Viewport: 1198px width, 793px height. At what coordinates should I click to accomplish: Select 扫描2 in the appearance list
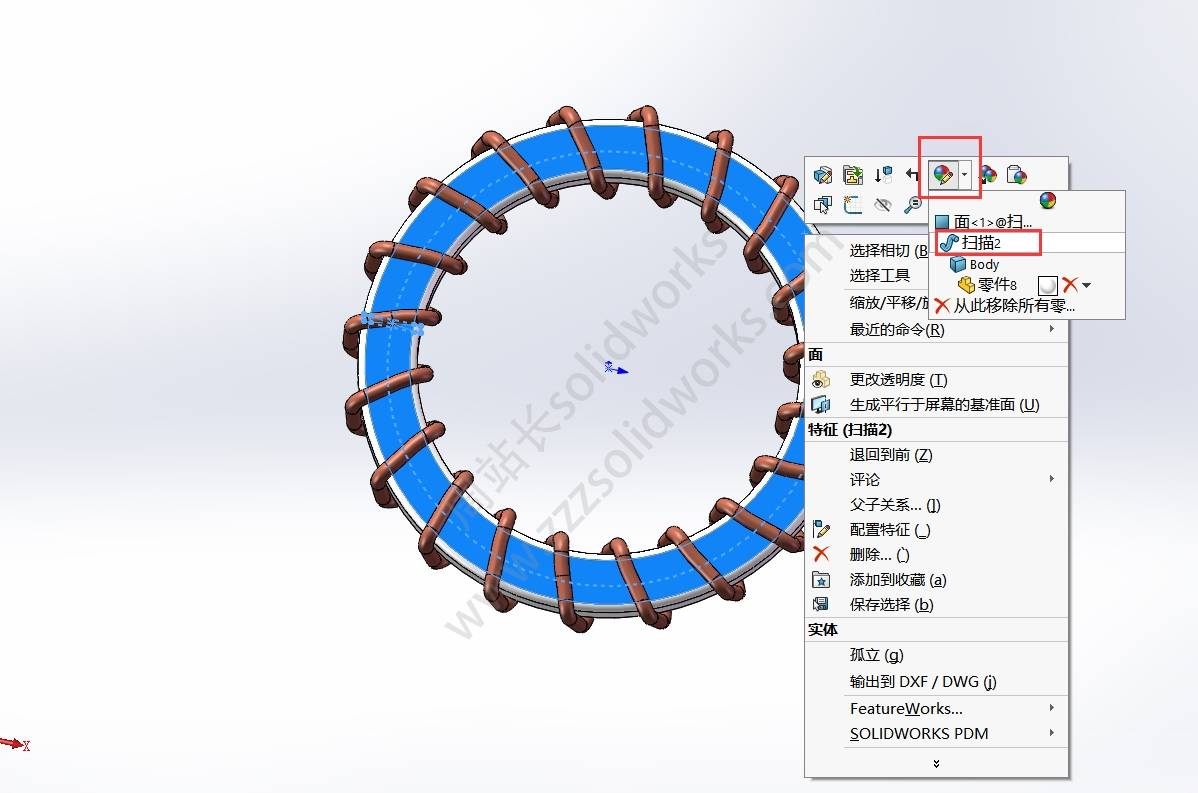coord(981,242)
